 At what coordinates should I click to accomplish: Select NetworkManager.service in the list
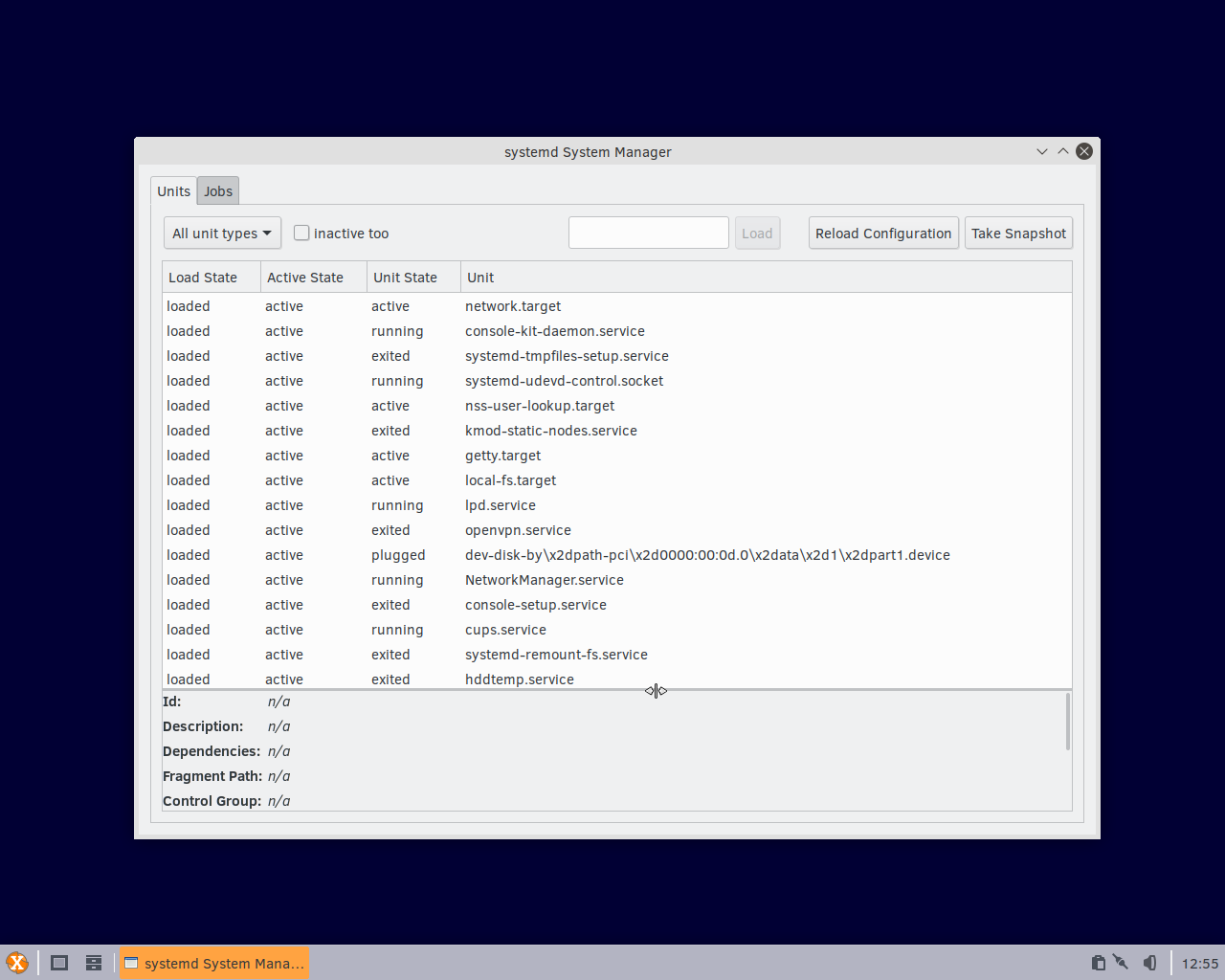(617, 580)
